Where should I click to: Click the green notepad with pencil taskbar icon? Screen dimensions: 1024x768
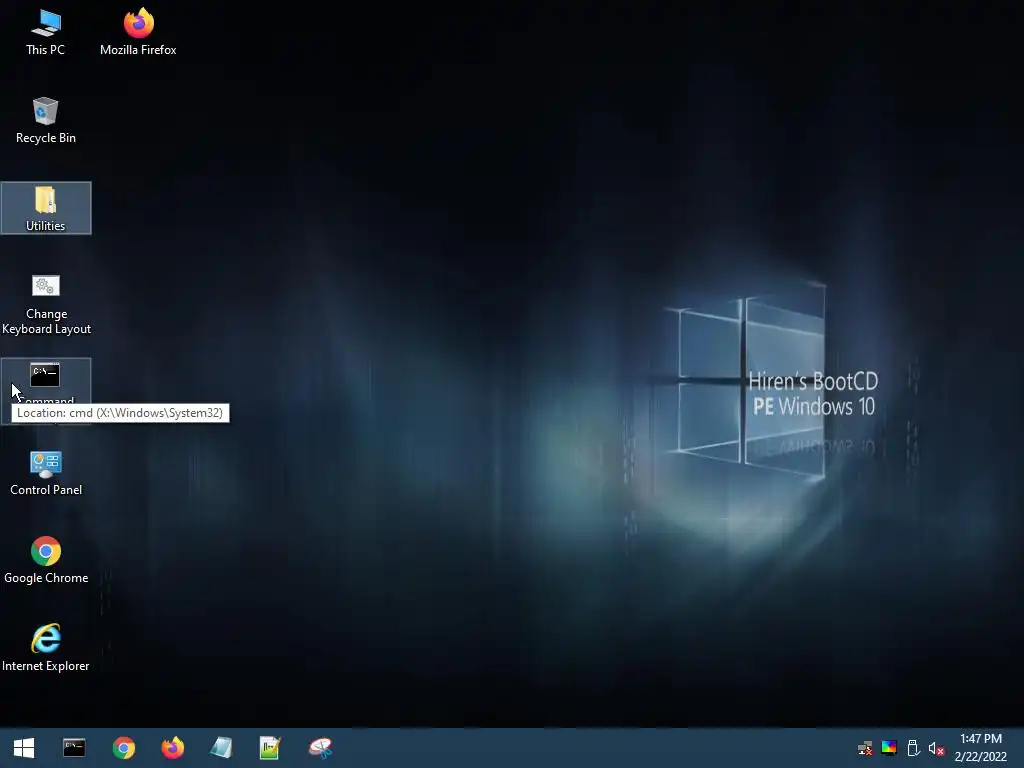(270, 748)
